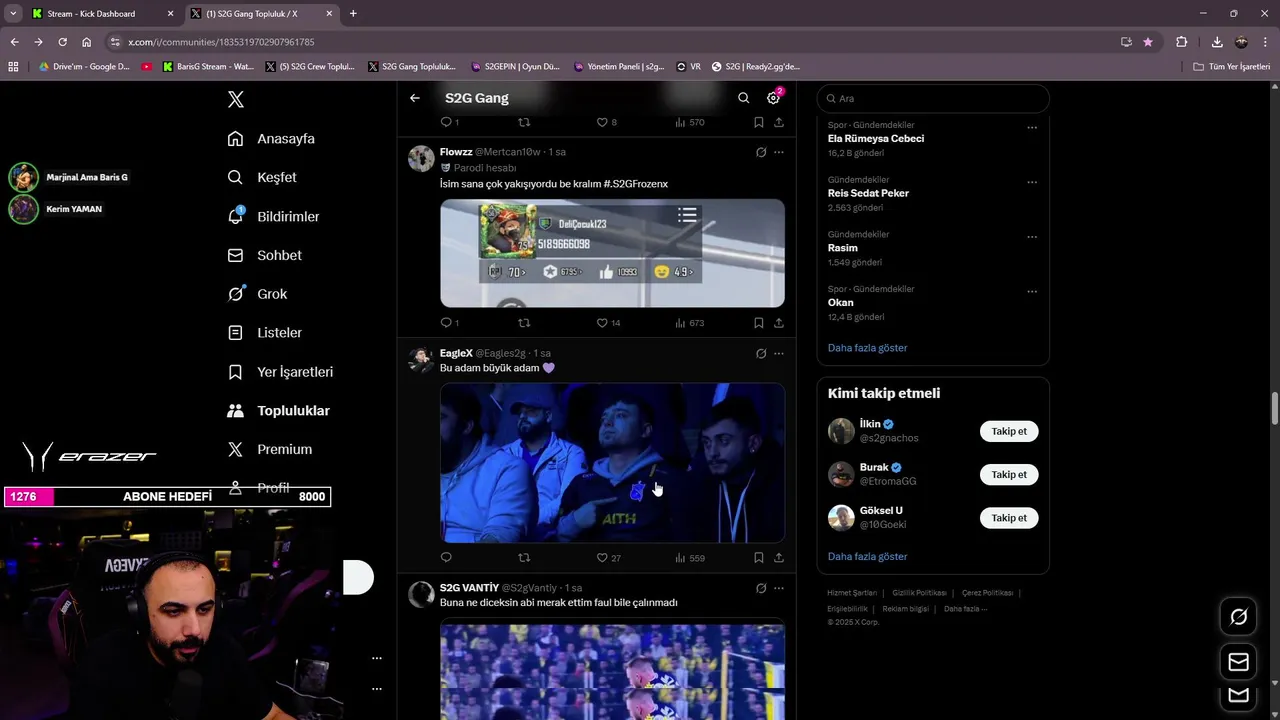The image size is (1280, 720).
Task: Go back from S2G Gang community
Action: (415, 98)
